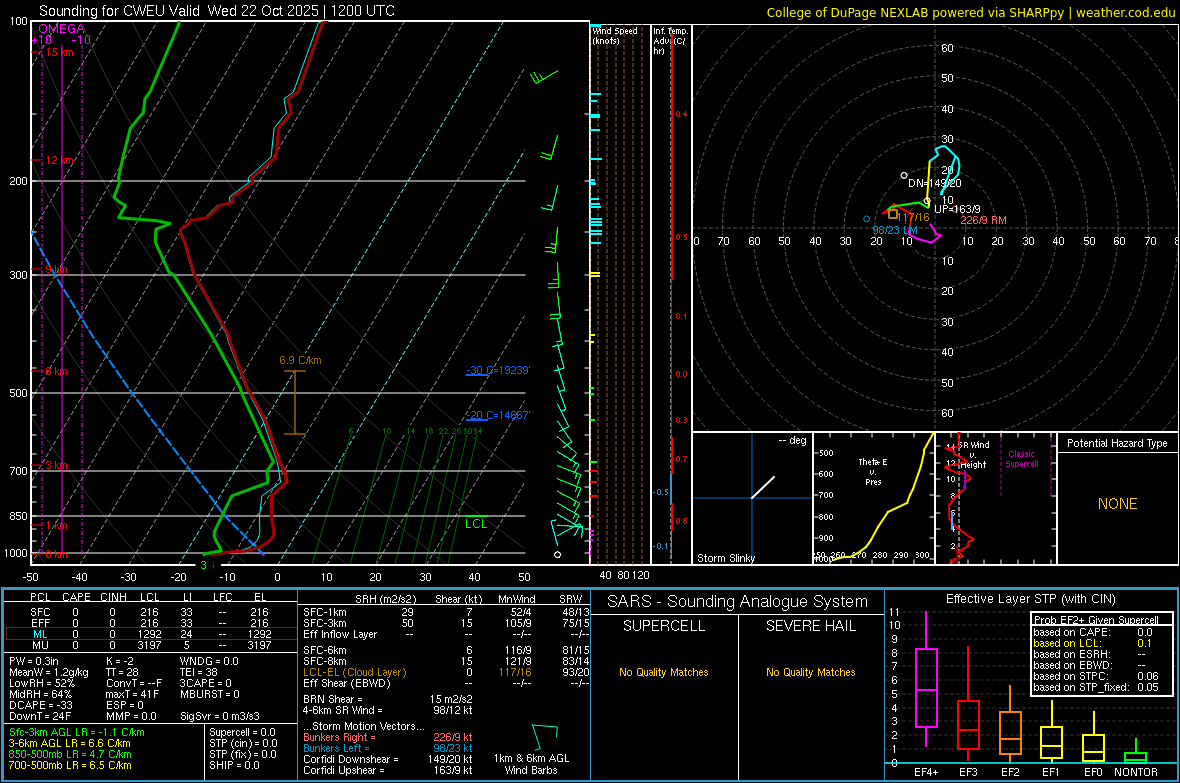This screenshot has width=1180, height=783.
Task: Click the CINH column header
Action: [114, 597]
